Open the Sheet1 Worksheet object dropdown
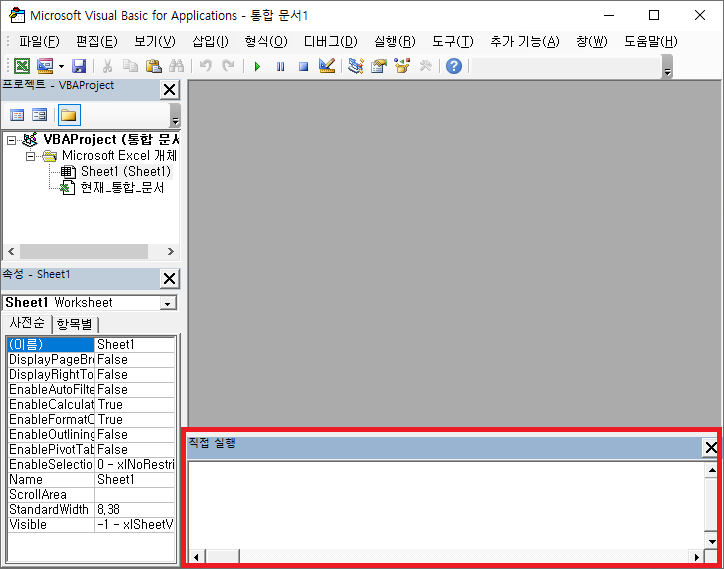The image size is (724, 569). coord(168,303)
